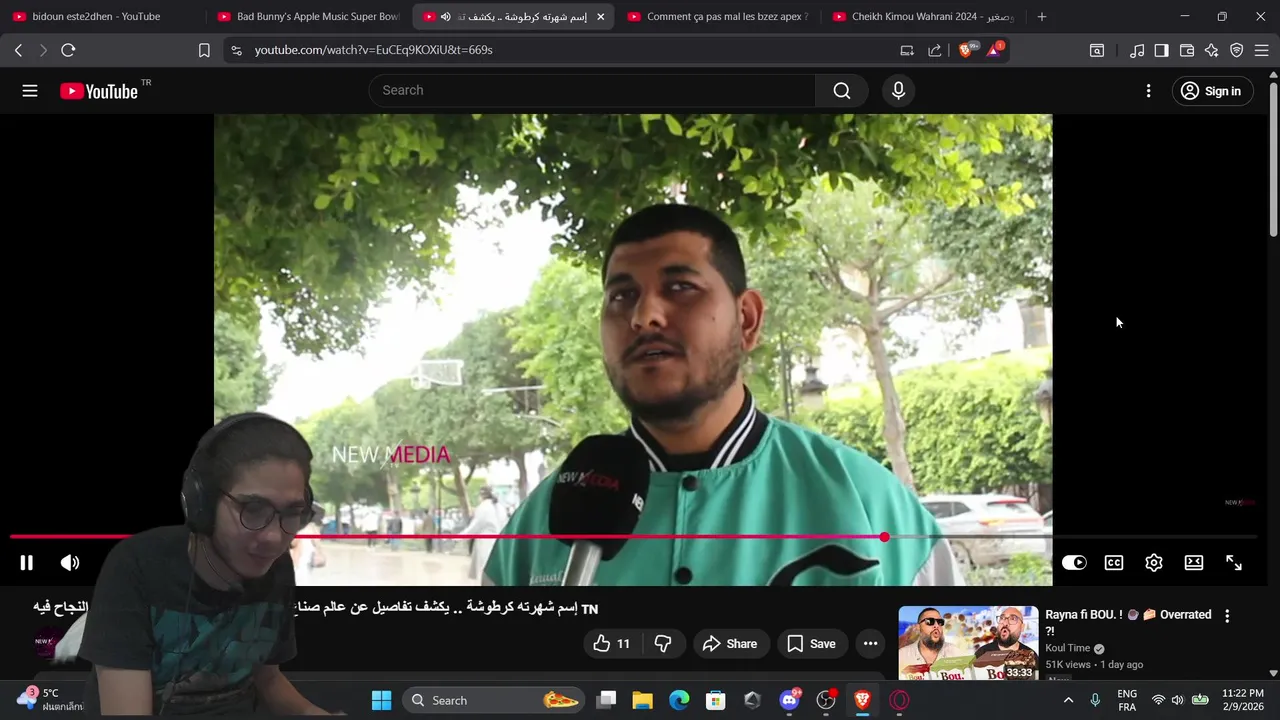Open the ENG FRA language switcher
Image resolution: width=1280 pixels, height=720 pixels.
click(x=1127, y=700)
